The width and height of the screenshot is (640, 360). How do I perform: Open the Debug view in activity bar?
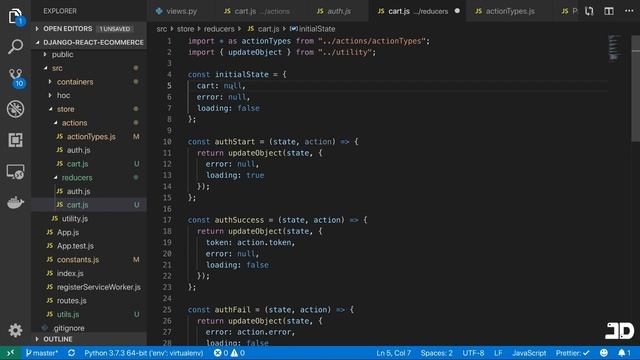click(16, 109)
